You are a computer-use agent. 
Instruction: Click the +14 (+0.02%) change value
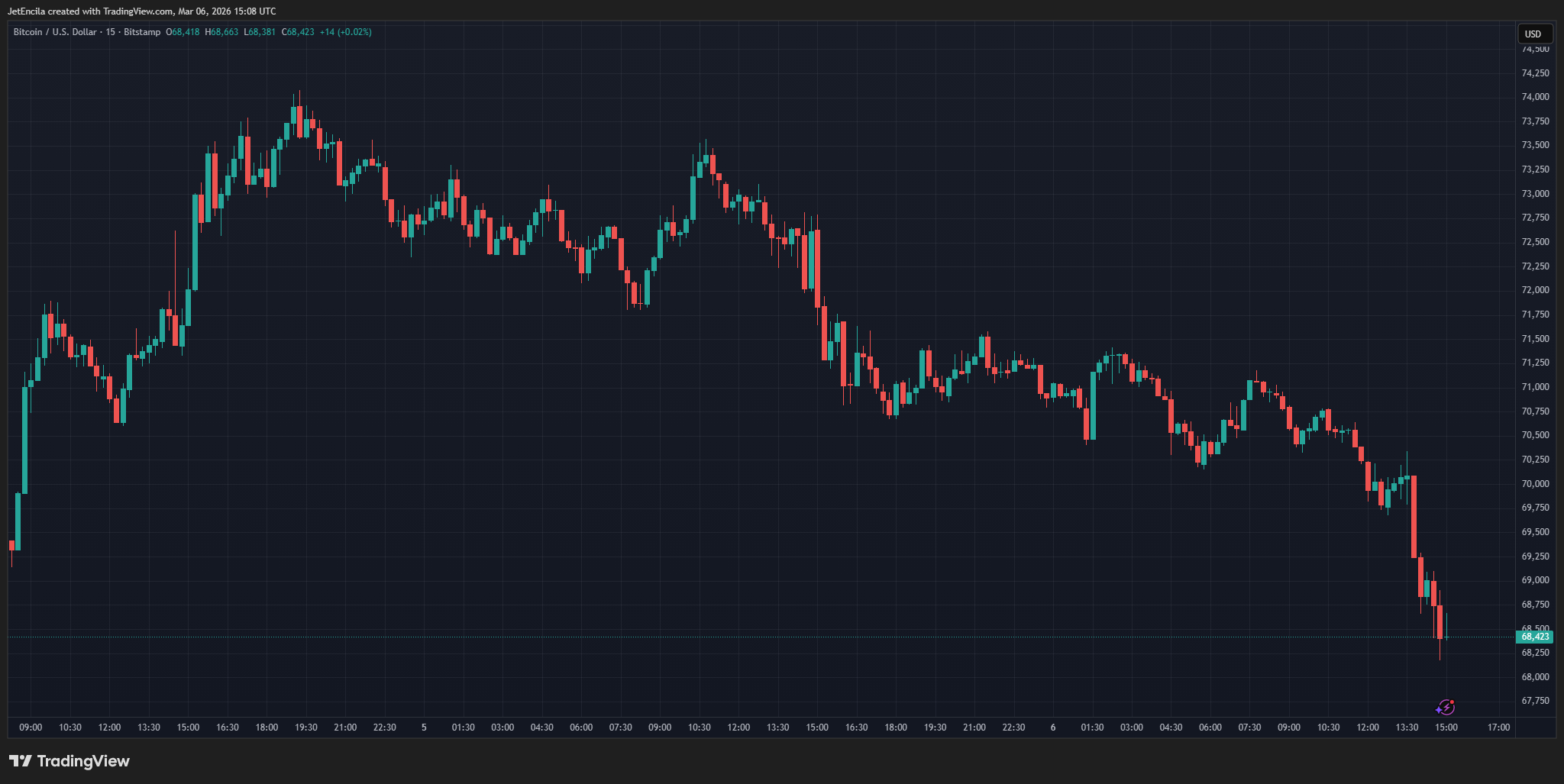345,32
